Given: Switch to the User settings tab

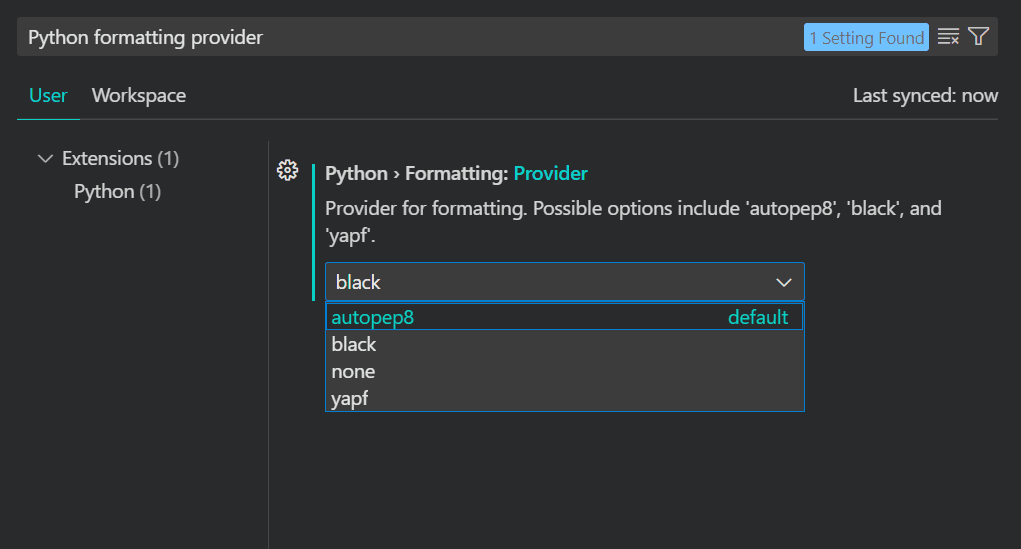Looking at the screenshot, I should pyautogui.click(x=48, y=96).
